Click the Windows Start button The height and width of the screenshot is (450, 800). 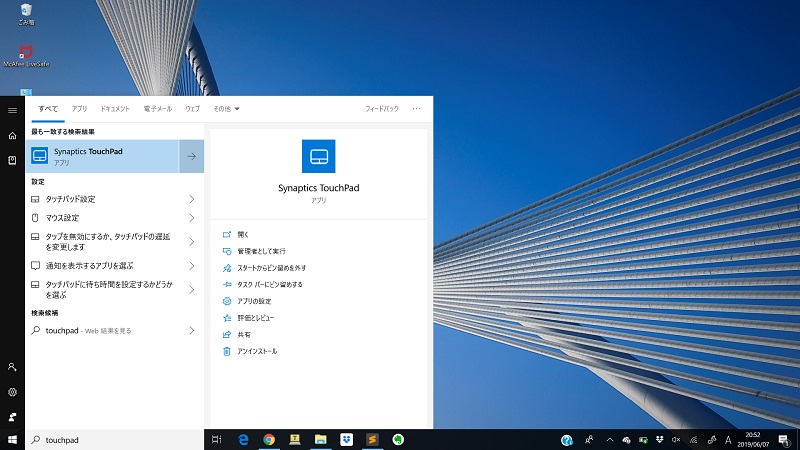click(x=12, y=439)
